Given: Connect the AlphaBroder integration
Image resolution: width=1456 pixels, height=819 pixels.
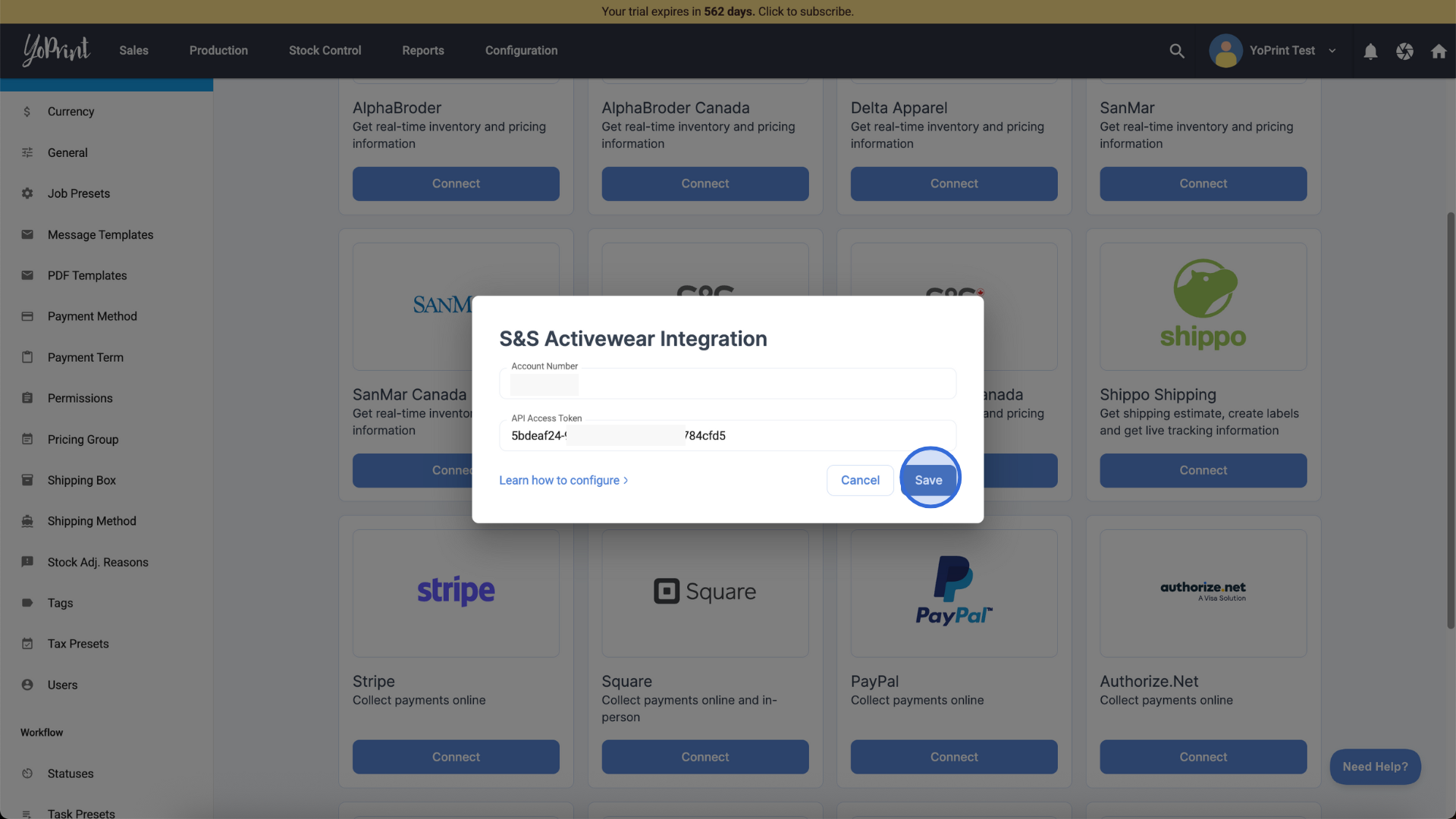Looking at the screenshot, I should point(456,184).
